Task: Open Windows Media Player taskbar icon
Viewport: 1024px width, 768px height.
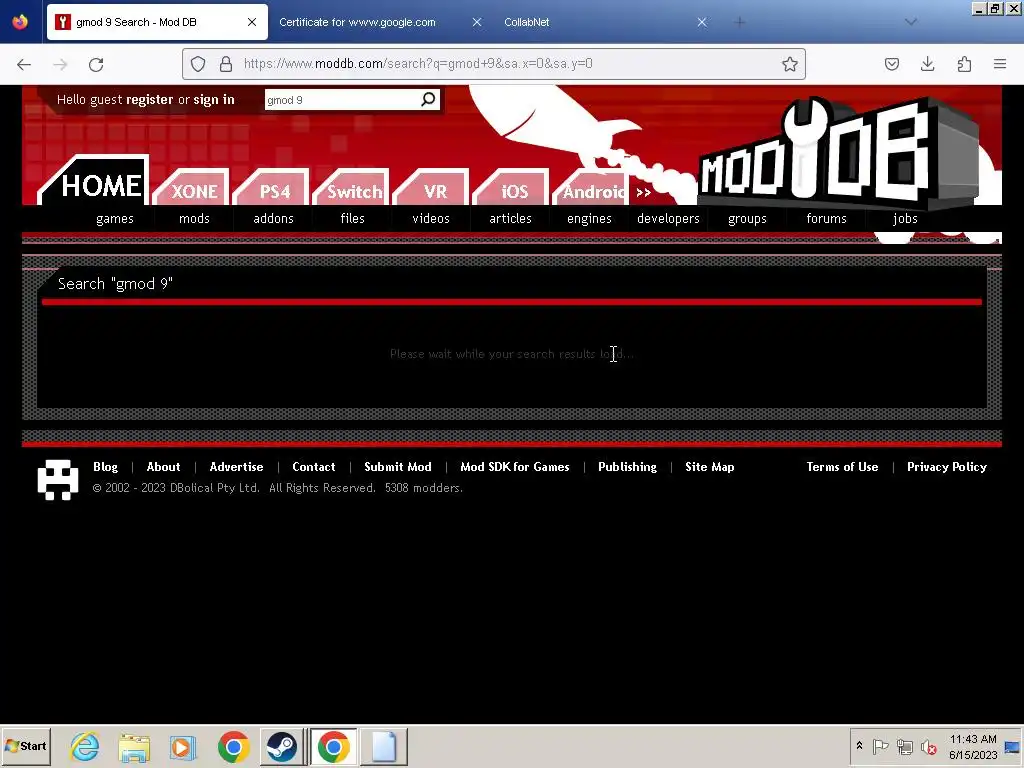Action: [183, 746]
